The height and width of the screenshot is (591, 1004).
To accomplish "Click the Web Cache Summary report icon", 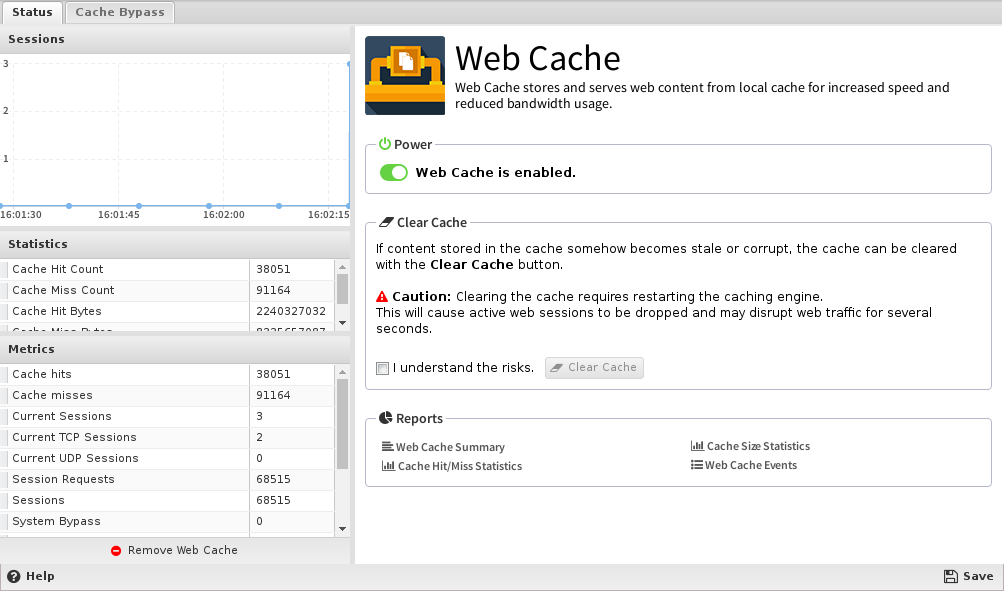I will [x=388, y=447].
